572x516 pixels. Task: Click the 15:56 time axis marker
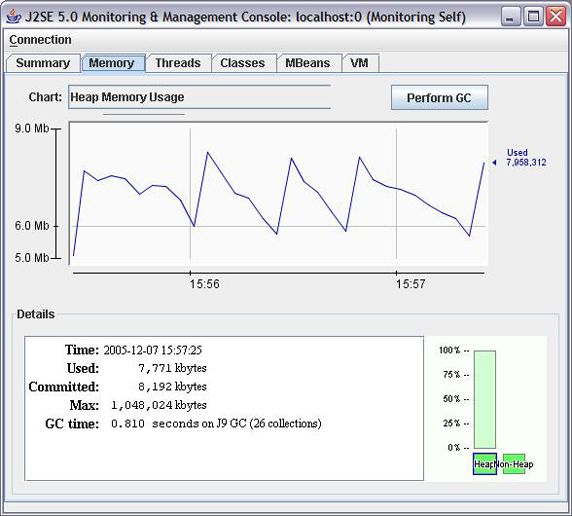coord(204,284)
